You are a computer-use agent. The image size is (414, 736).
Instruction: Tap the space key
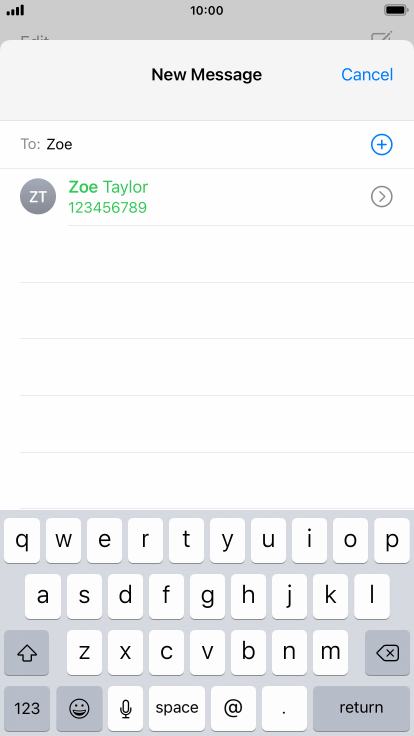click(177, 708)
